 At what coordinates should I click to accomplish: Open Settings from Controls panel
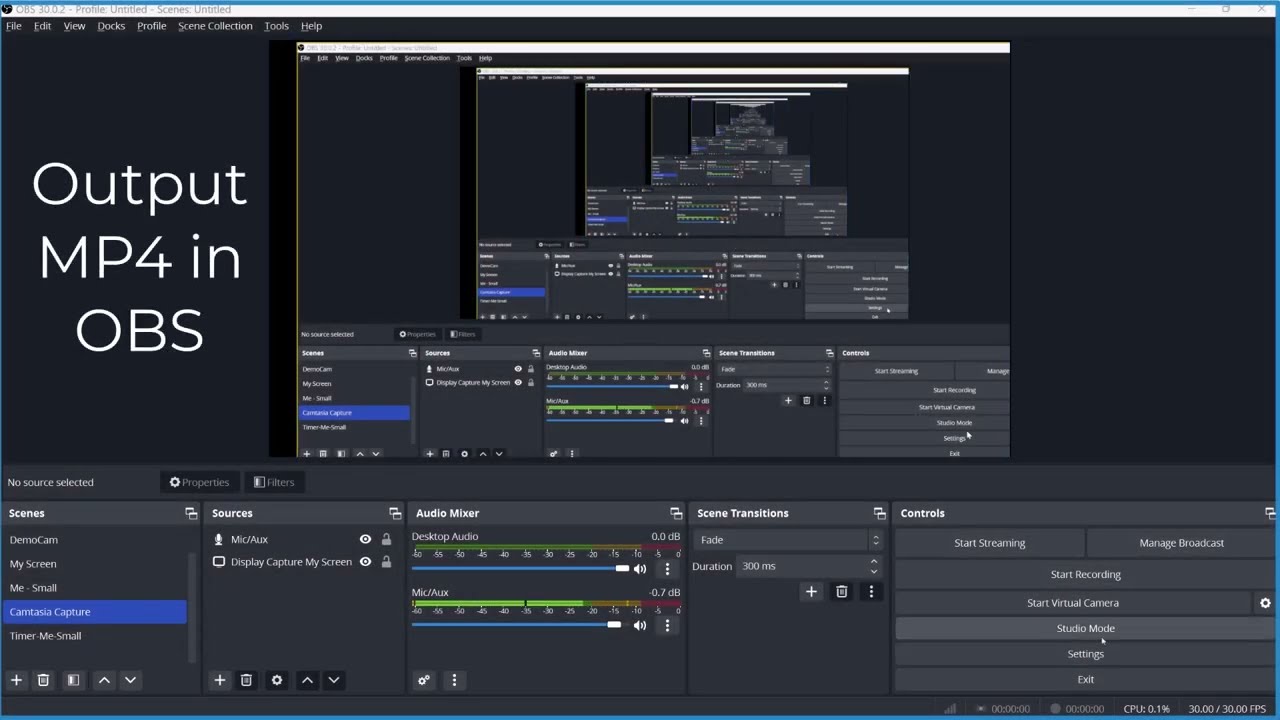1085,654
